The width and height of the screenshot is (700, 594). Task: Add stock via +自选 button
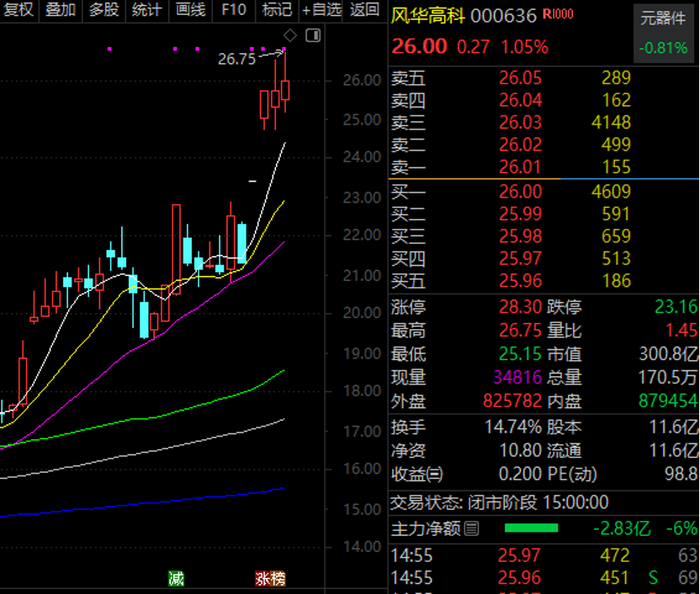(321, 10)
